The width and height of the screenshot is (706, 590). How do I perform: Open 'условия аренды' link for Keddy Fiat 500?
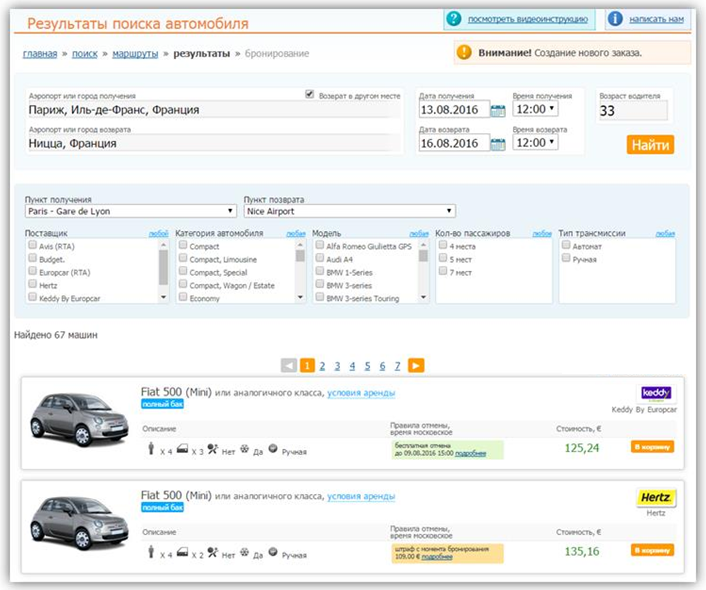(361, 393)
